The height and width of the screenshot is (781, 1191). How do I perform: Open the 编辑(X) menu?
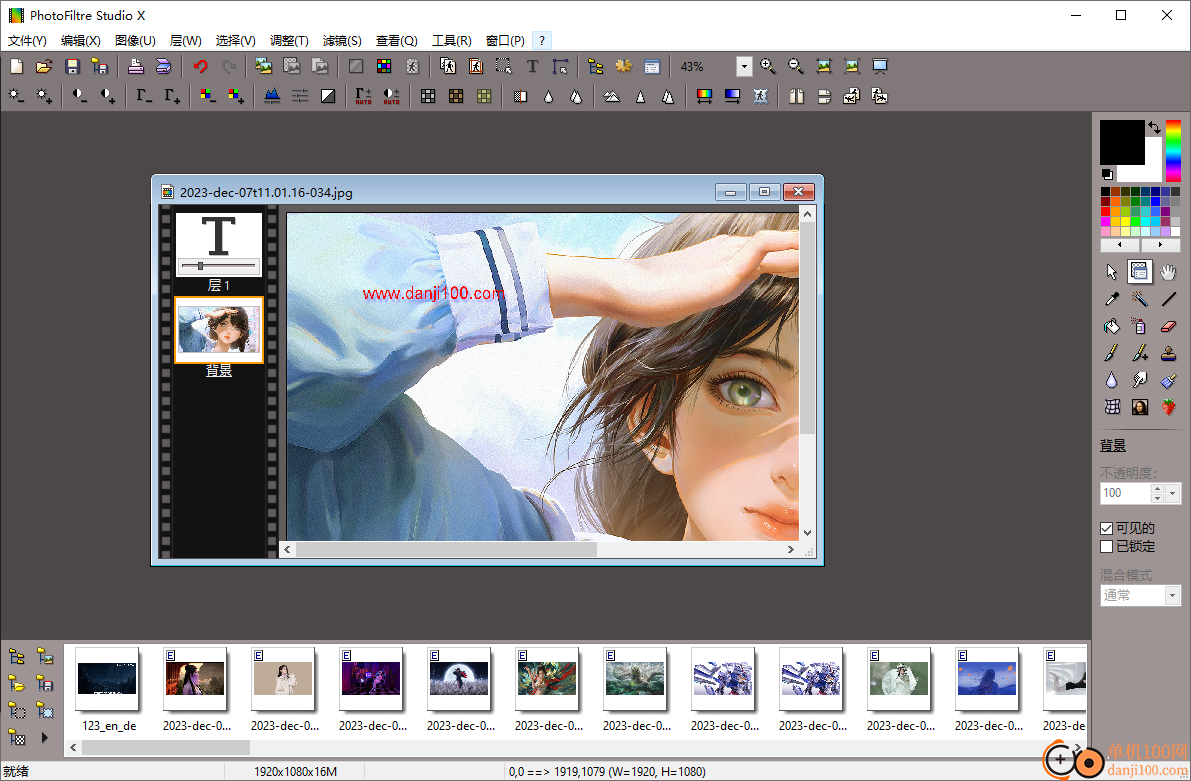[81, 40]
